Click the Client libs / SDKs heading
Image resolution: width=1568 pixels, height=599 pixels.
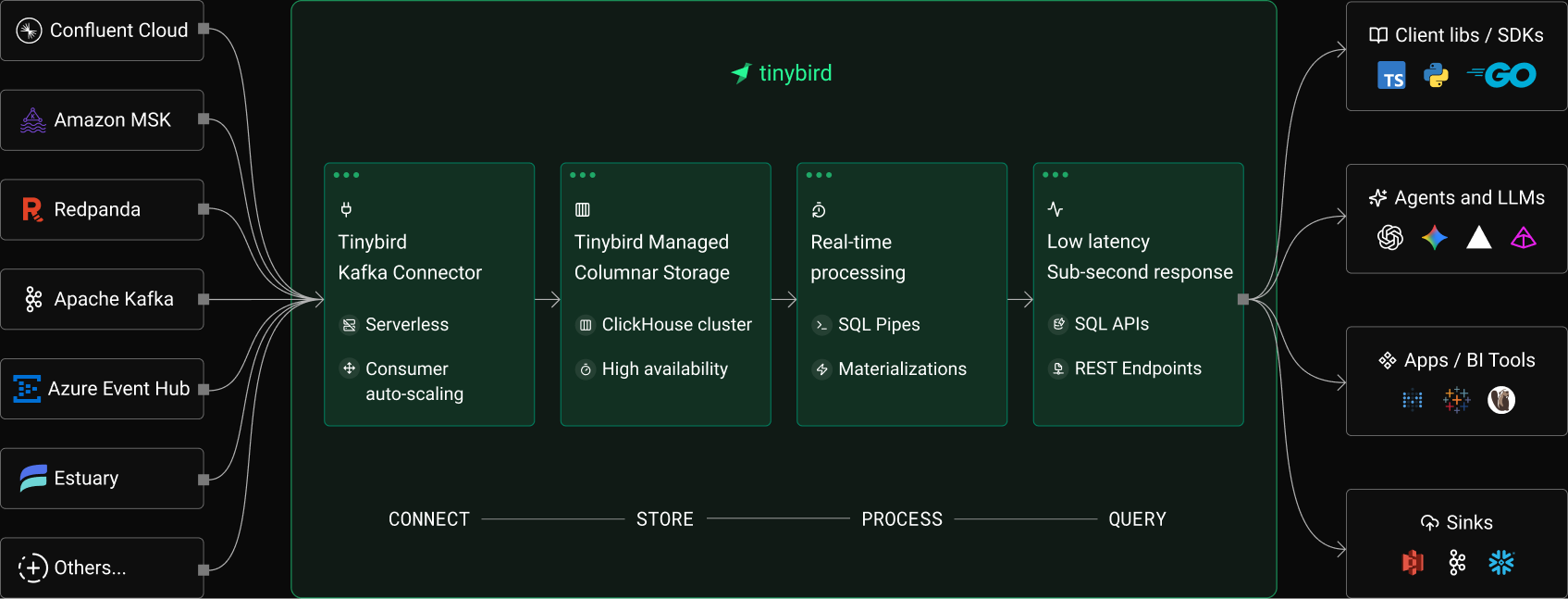coord(1469,35)
